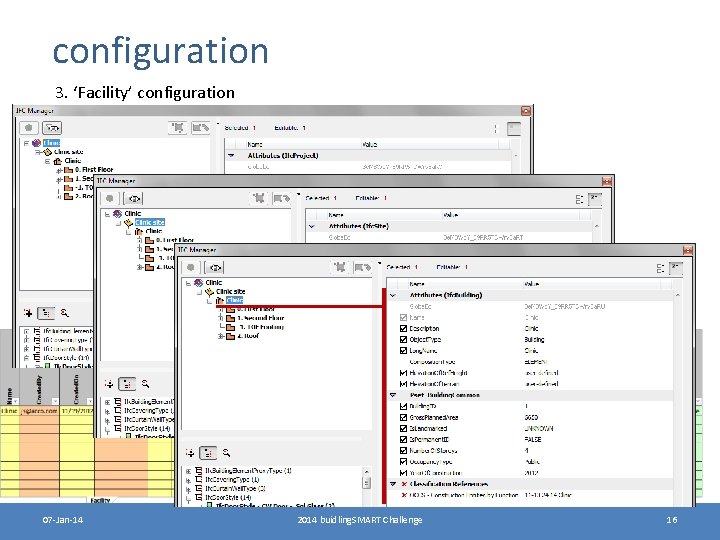720x540 pixels.
Task: Collapse the Attributes (IfcBuilding) section
Action: (393, 295)
